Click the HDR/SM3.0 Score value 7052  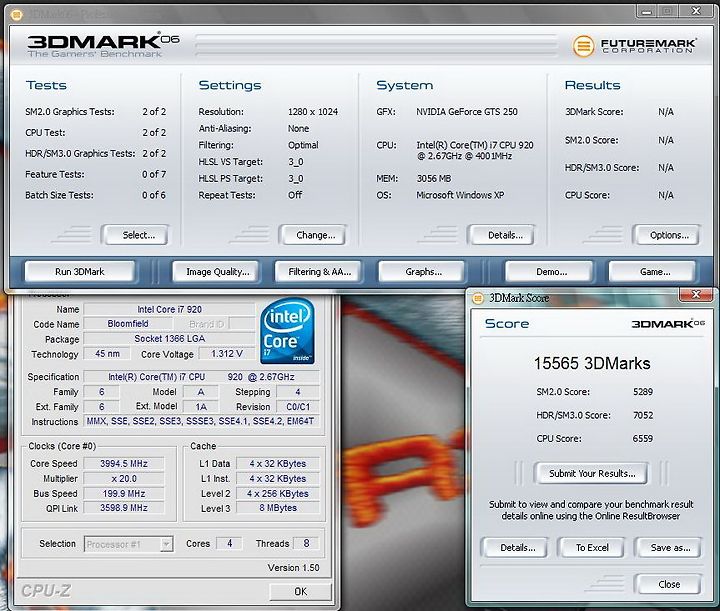[x=643, y=415]
